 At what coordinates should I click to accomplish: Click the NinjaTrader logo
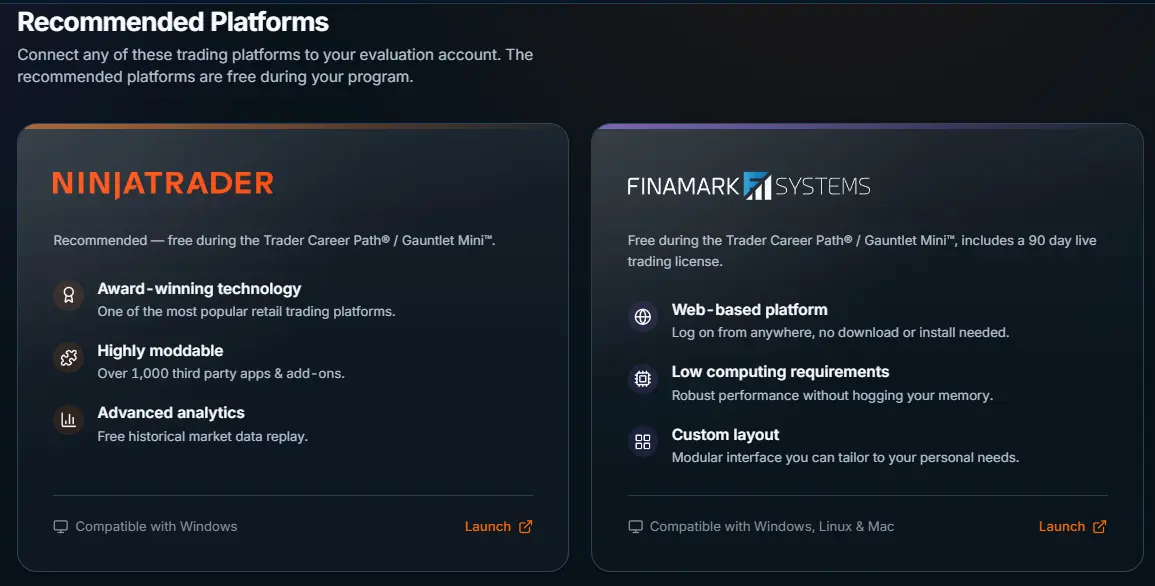point(161,183)
